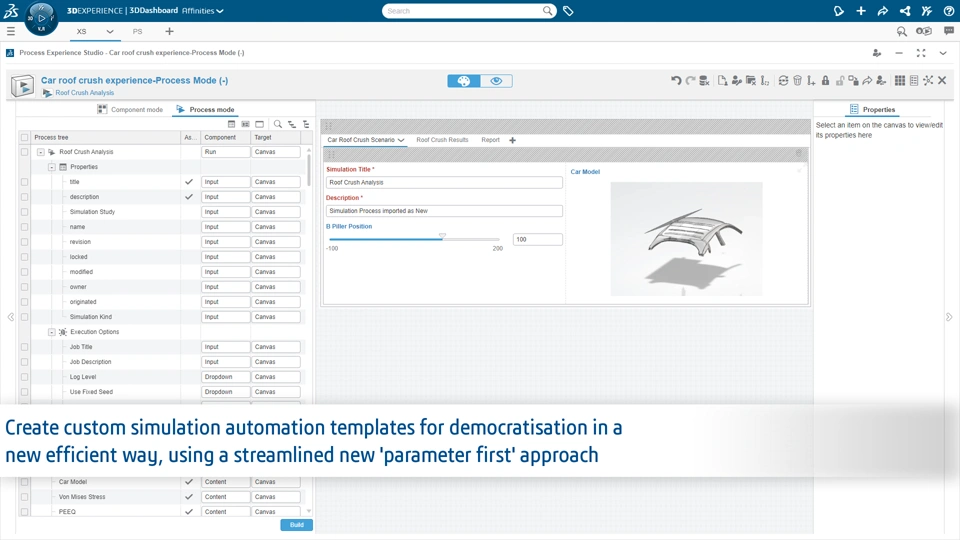Expand the left side panel arrow
Screen dimensions: 960x540
[10, 317]
